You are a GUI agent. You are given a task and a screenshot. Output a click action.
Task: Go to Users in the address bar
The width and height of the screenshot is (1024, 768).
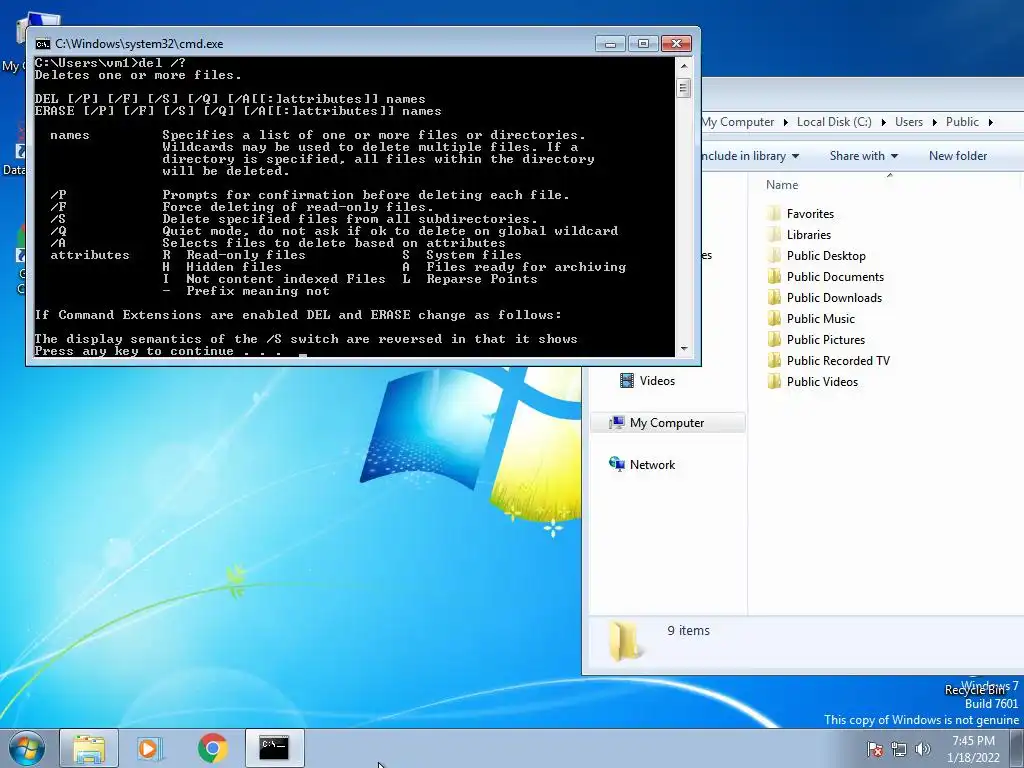[908, 122]
